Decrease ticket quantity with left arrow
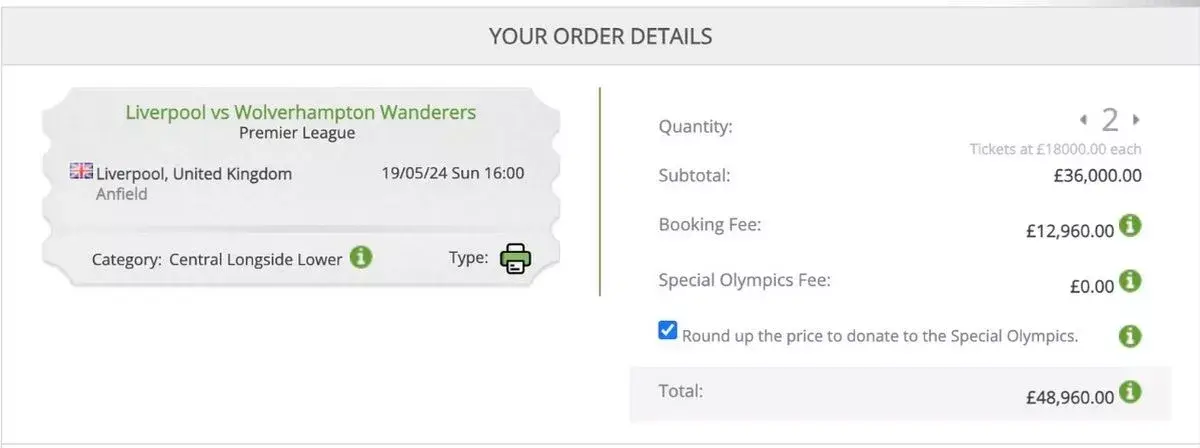This screenshot has height=448, width=1200. coord(1083,120)
